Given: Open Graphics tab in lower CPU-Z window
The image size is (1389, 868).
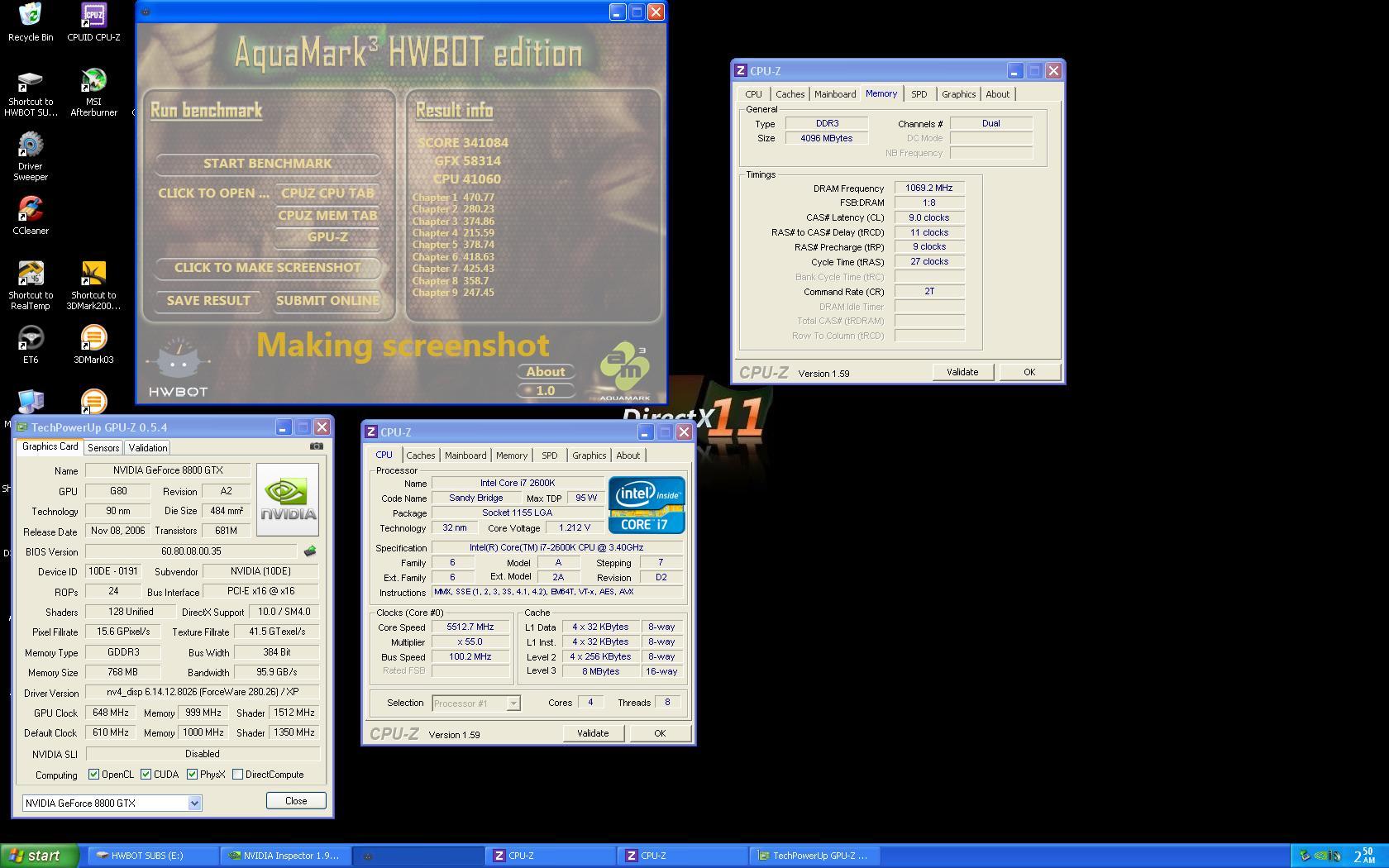Looking at the screenshot, I should (x=589, y=455).
